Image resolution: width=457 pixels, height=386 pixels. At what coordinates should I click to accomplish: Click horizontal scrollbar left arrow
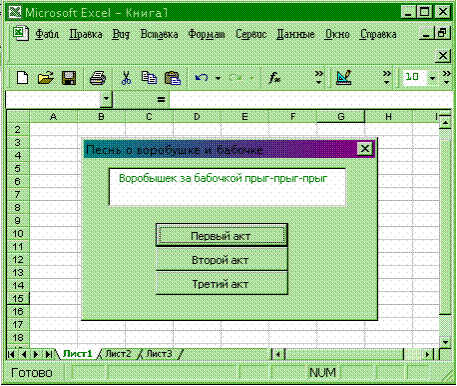click(278, 354)
